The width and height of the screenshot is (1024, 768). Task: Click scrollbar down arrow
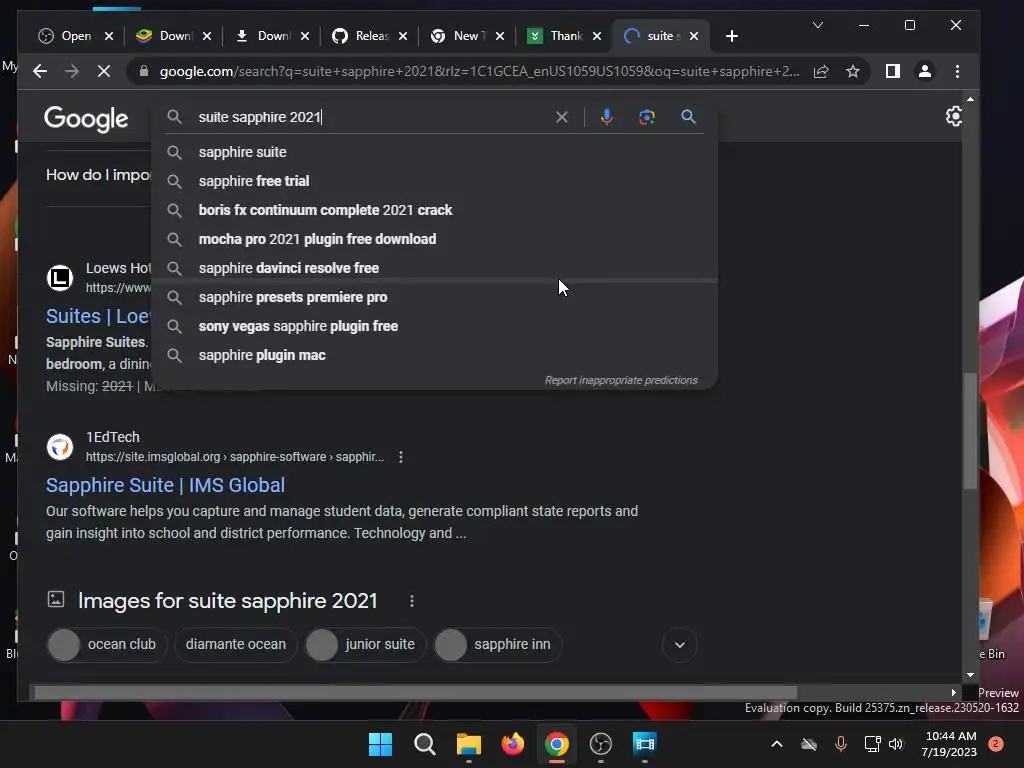pos(970,675)
